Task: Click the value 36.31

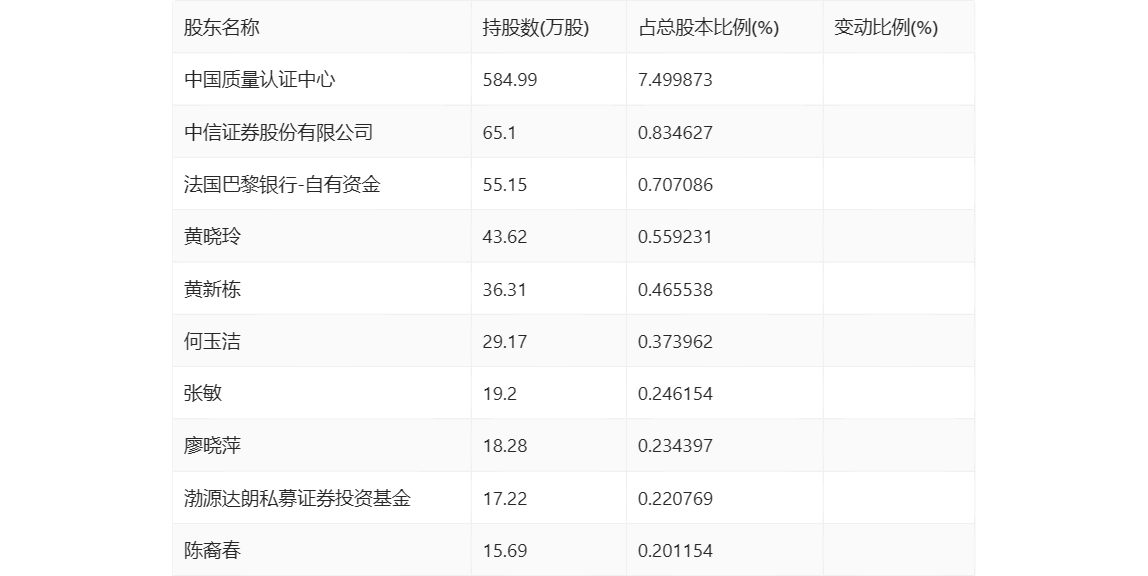Action: coord(504,289)
